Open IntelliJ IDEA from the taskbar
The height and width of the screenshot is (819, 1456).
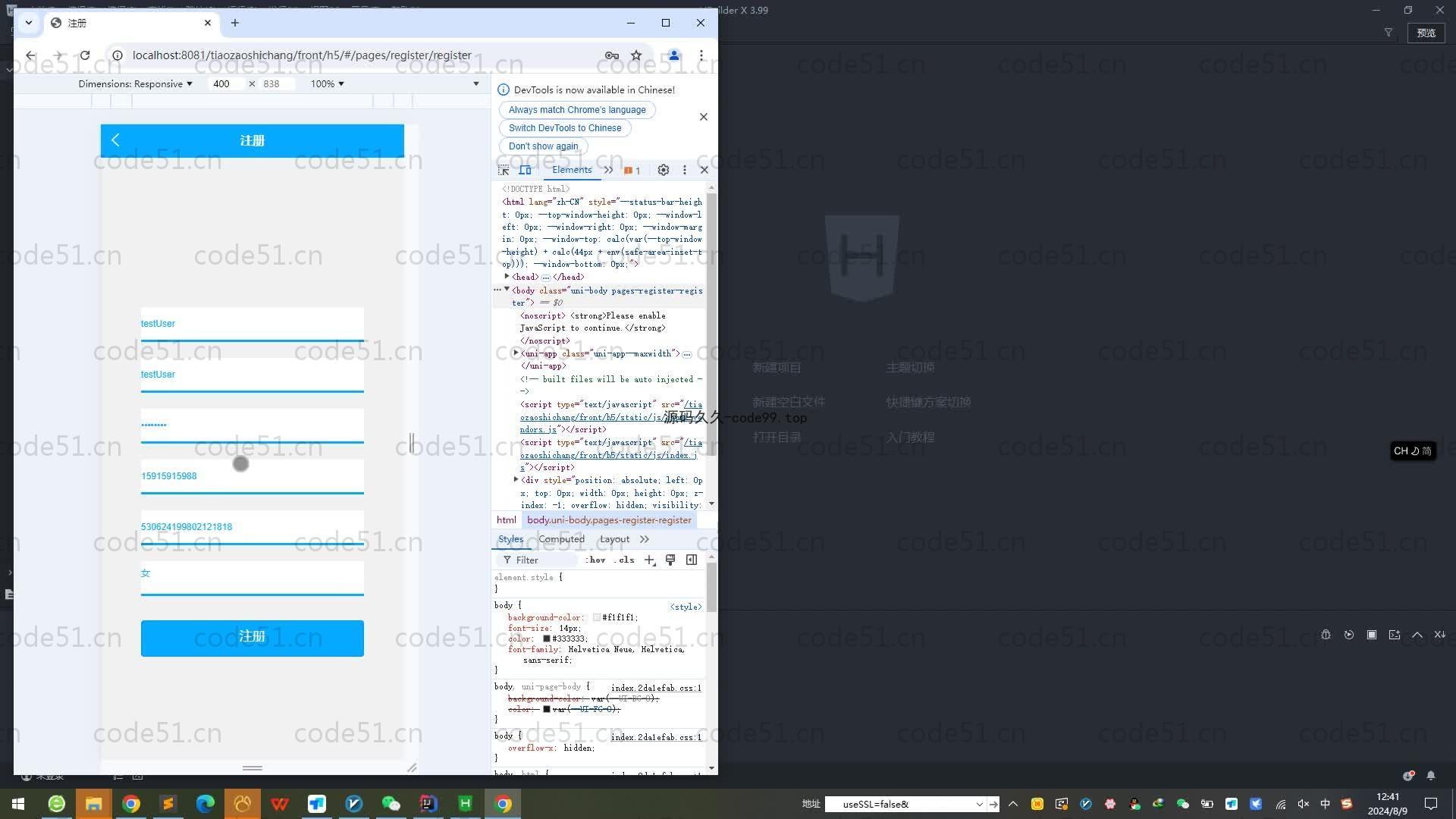coord(428,804)
